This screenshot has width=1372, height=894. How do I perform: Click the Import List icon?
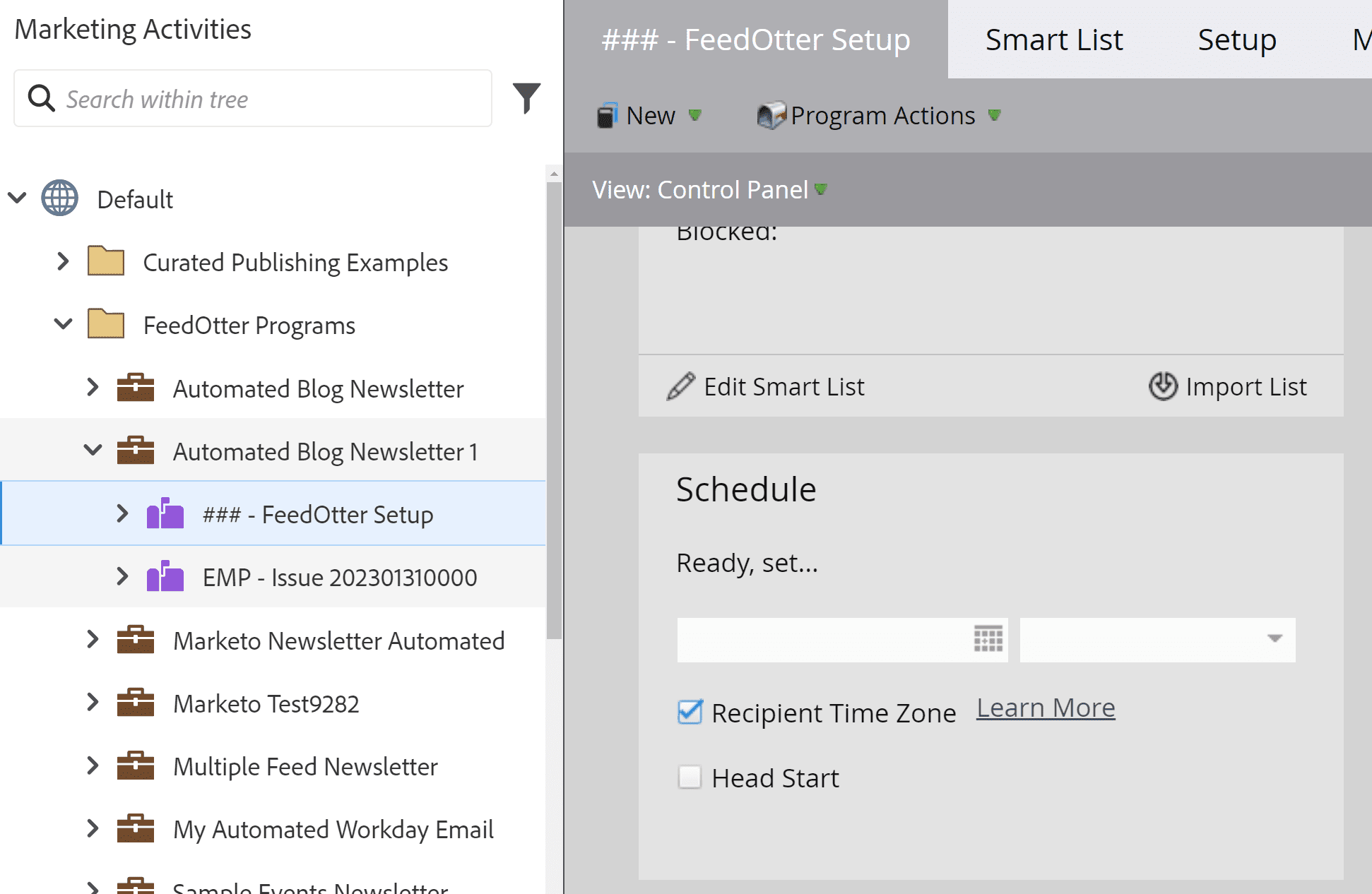(1159, 386)
